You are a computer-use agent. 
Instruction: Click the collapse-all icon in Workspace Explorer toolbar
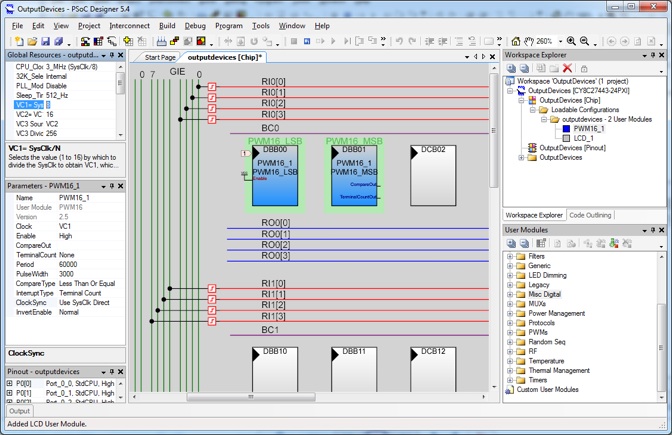[x=524, y=68]
